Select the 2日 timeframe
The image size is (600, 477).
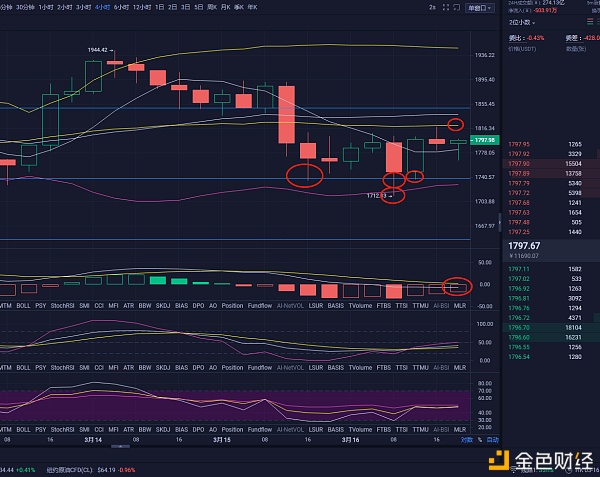pos(173,7)
